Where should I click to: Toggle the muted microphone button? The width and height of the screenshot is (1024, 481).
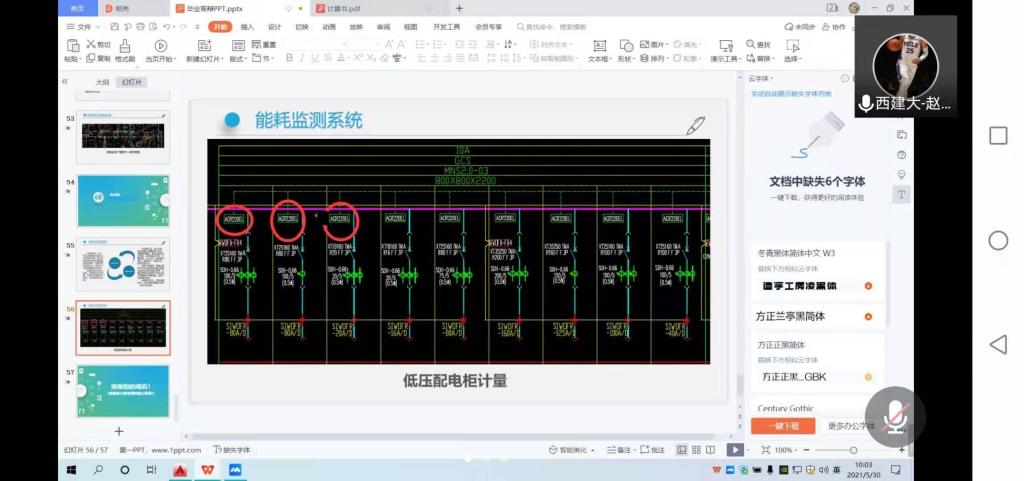(x=896, y=417)
